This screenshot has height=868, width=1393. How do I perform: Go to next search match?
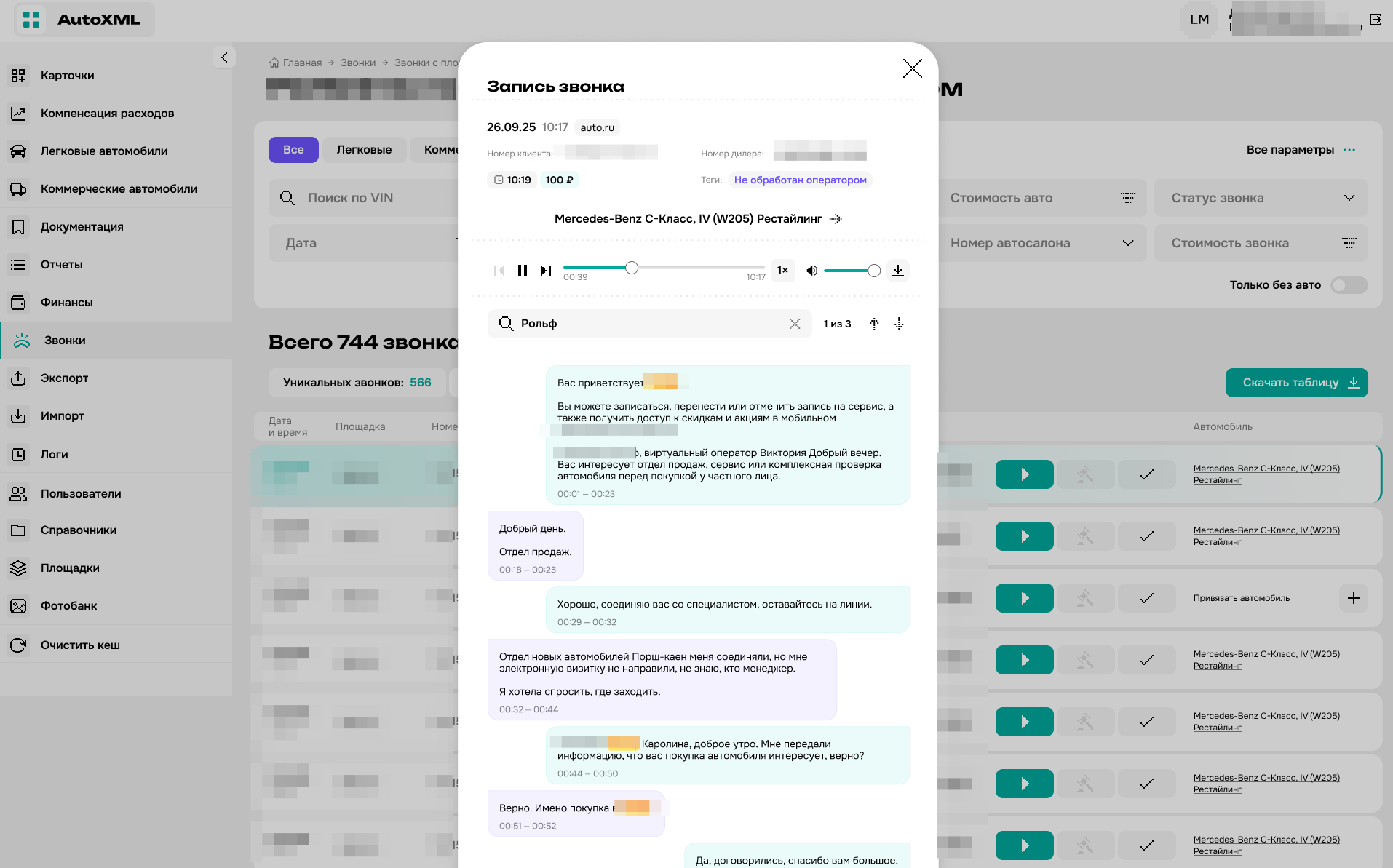click(x=899, y=324)
